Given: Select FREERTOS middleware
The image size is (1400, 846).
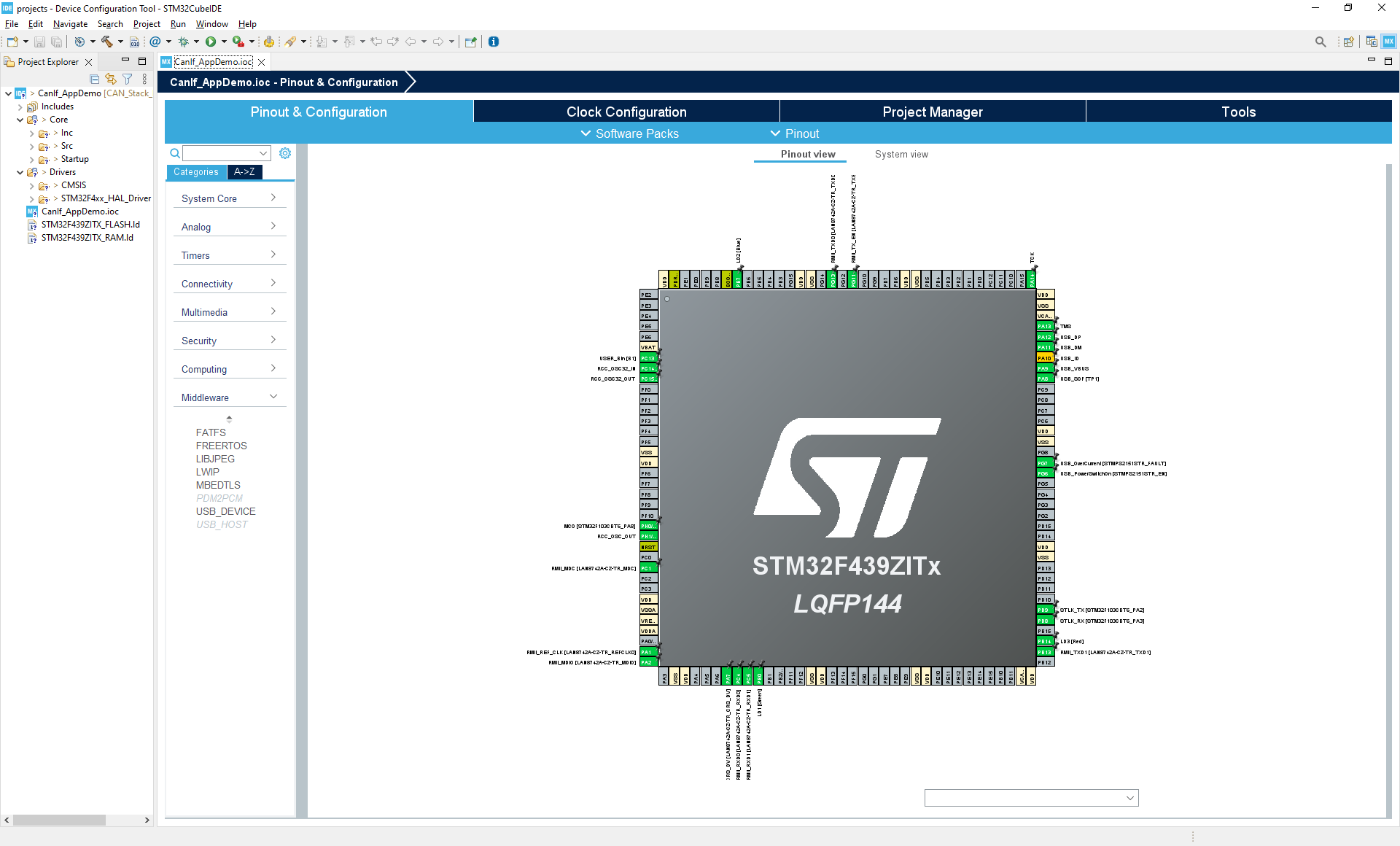Looking at the screenshot, I should click(221, 446).
